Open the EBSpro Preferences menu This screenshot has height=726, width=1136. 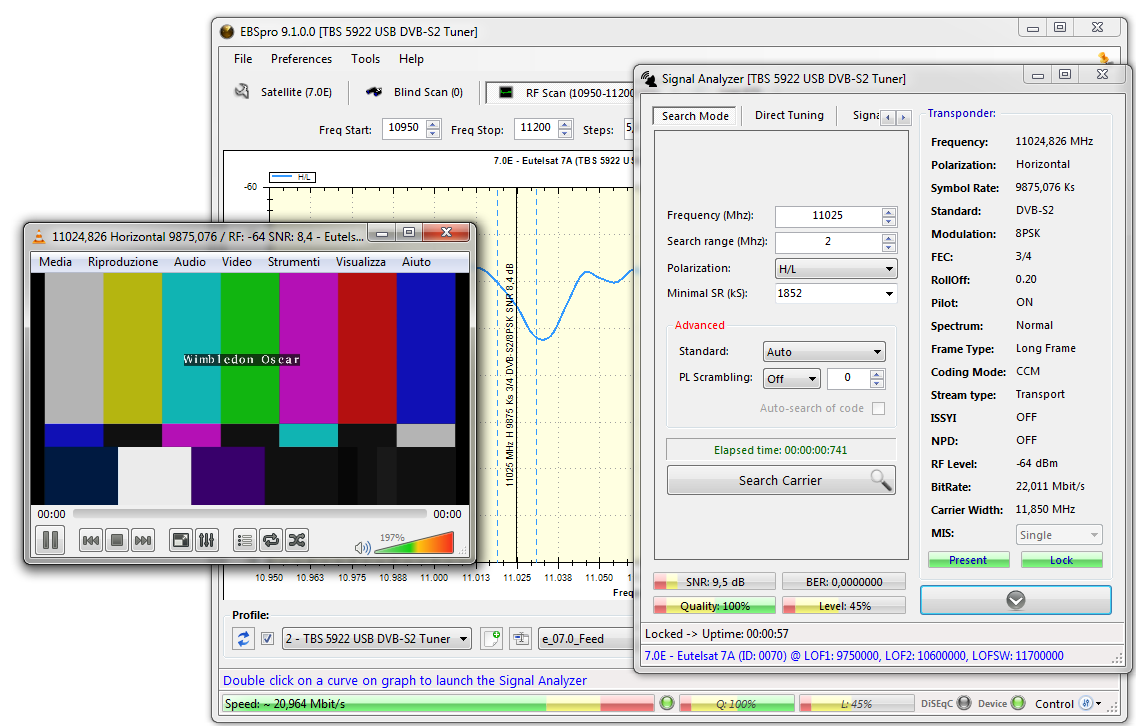301,59
